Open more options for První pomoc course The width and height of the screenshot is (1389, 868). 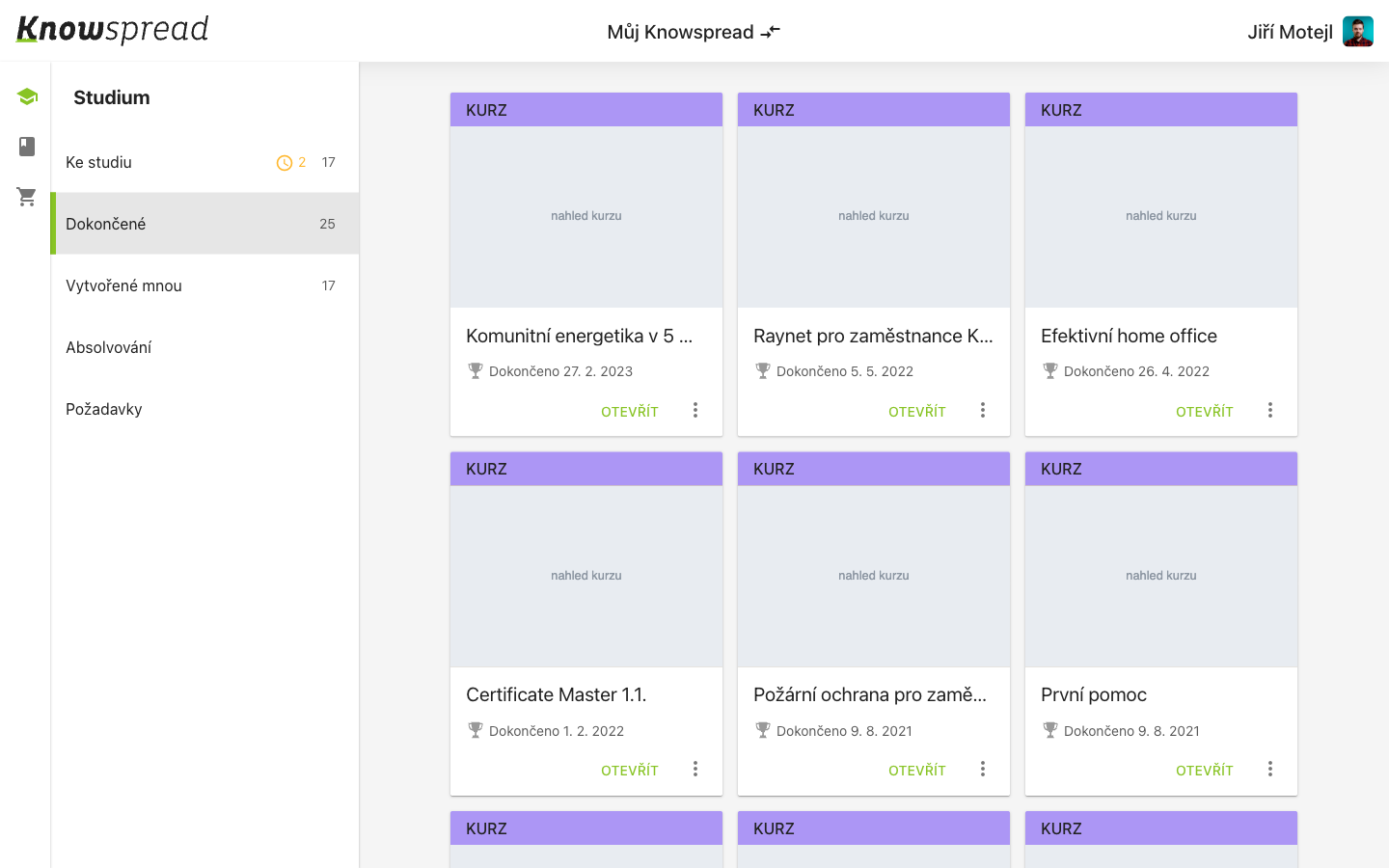click(1270, 769)
